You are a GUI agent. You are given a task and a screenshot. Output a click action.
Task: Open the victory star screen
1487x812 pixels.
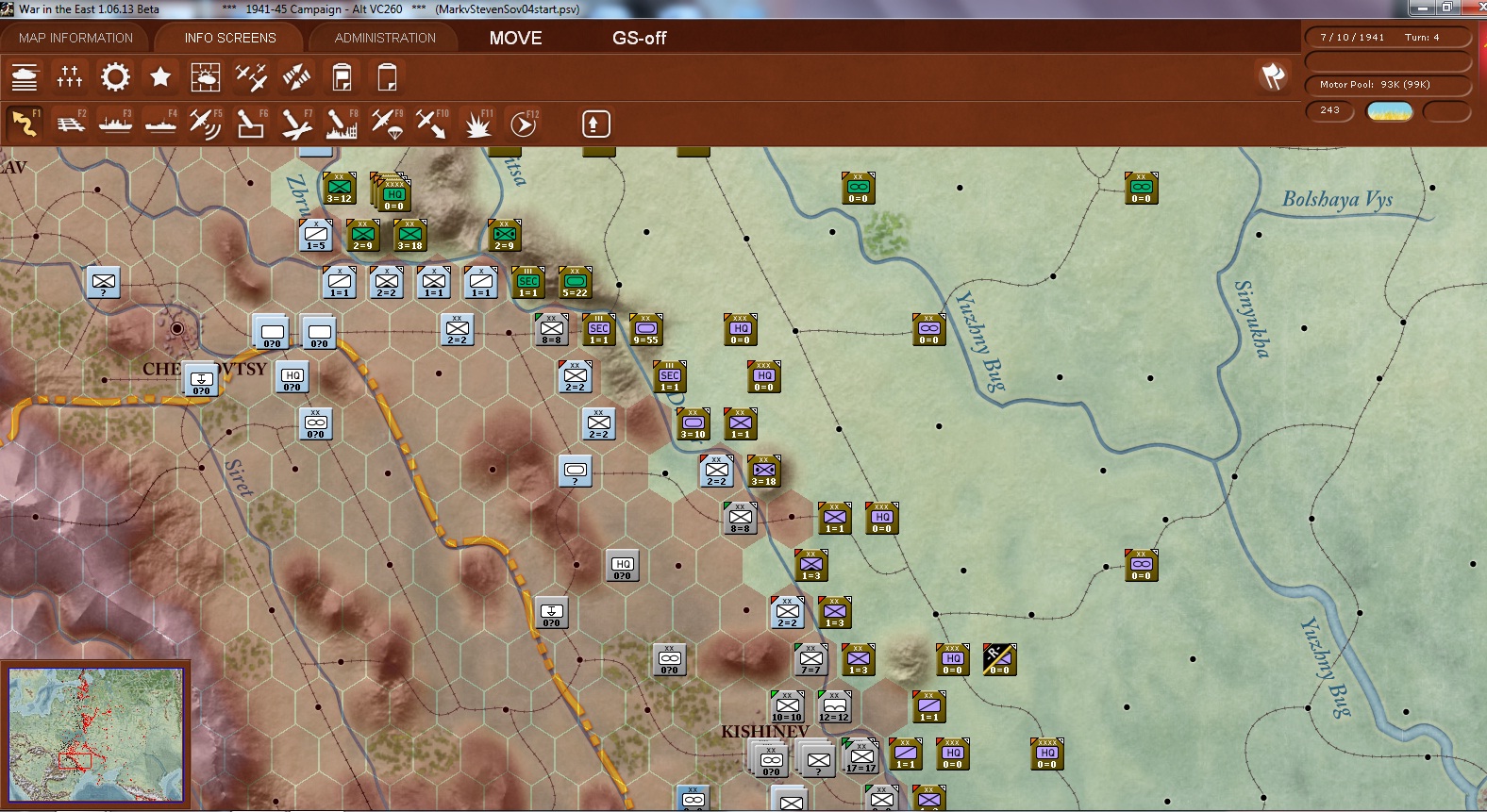[x=160, y=76]
